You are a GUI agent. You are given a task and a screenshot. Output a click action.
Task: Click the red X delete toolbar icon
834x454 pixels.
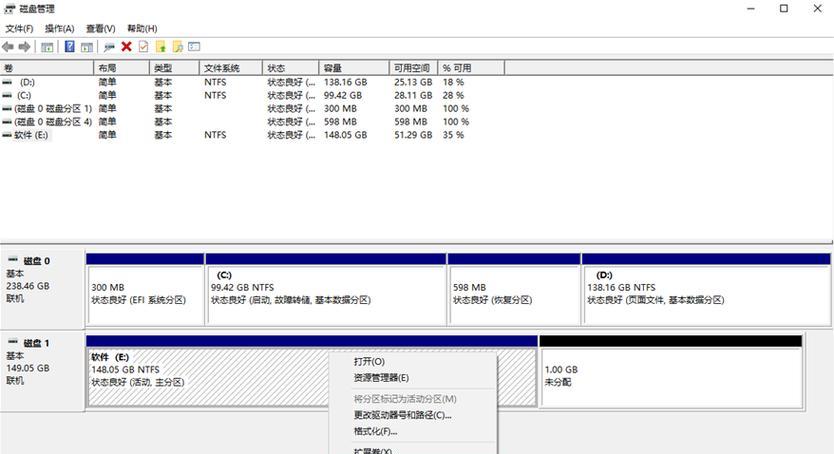127,47
